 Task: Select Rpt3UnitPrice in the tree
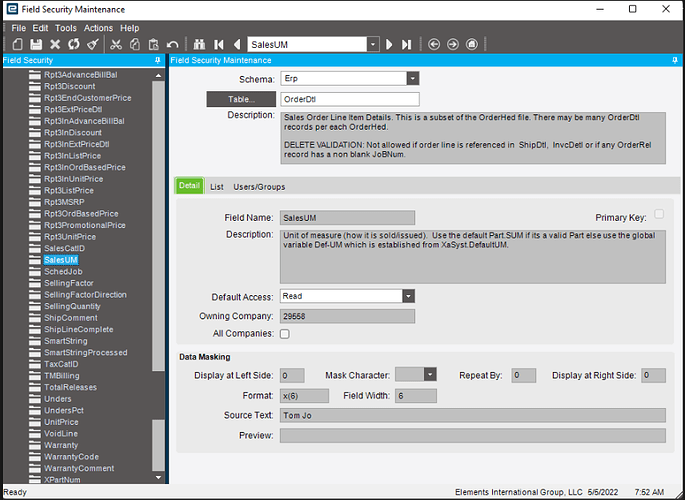click(70, 237)
